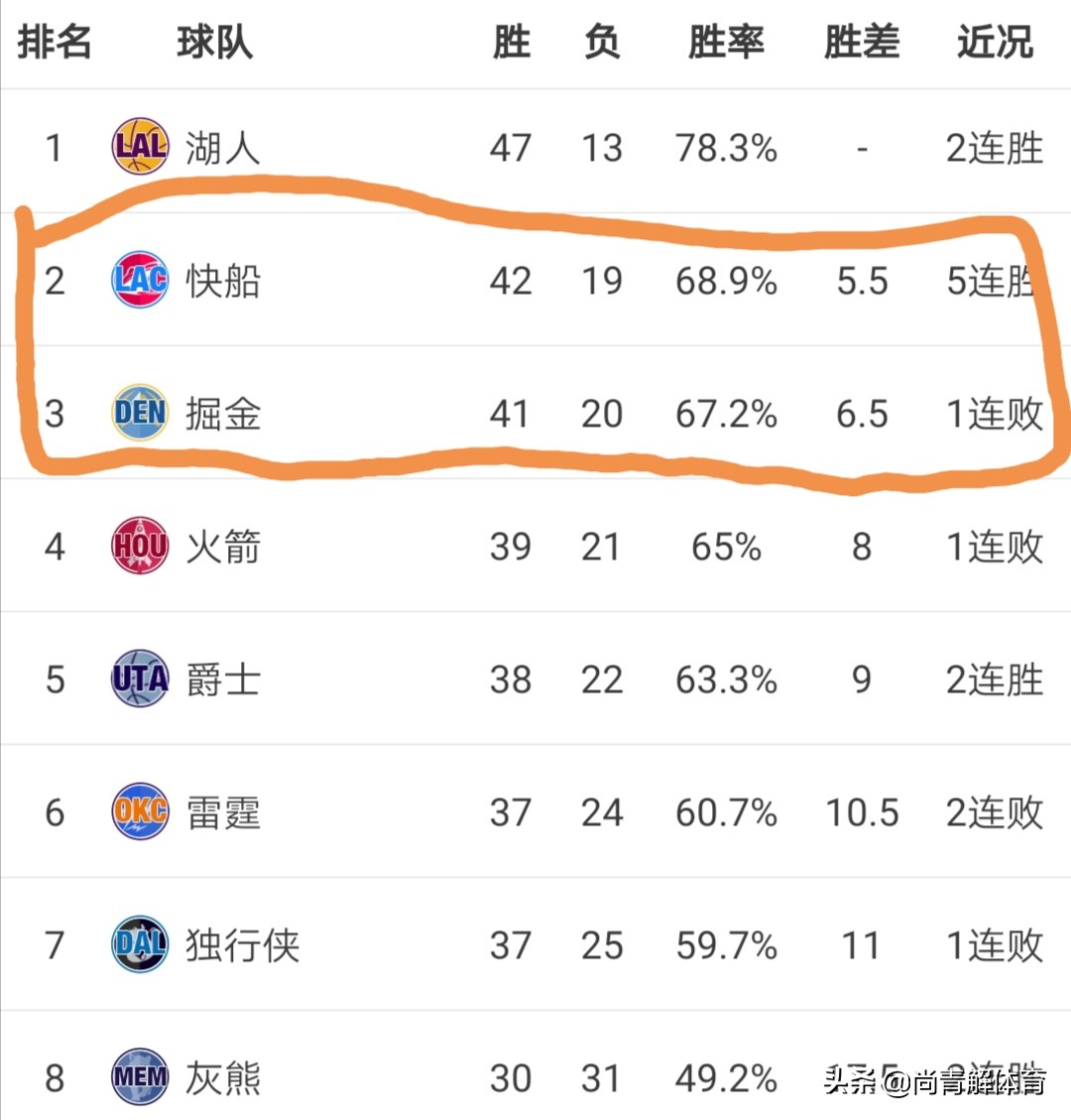Click the Clippers LAC team logo
Screen dimensions: 1071x1120
140,280
